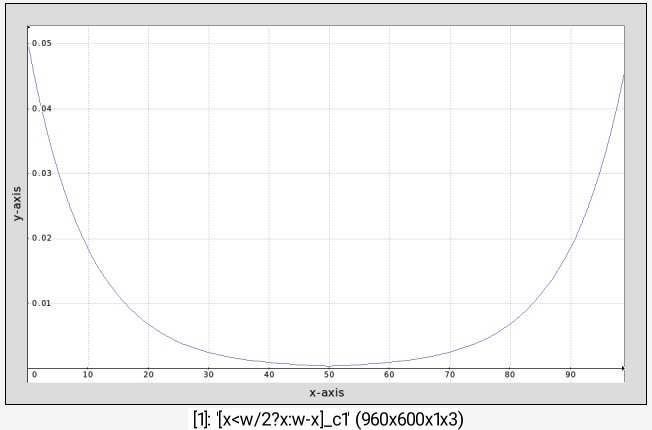
Task: Click the x-axis tick label 60
Action: (x=389, y=374)
